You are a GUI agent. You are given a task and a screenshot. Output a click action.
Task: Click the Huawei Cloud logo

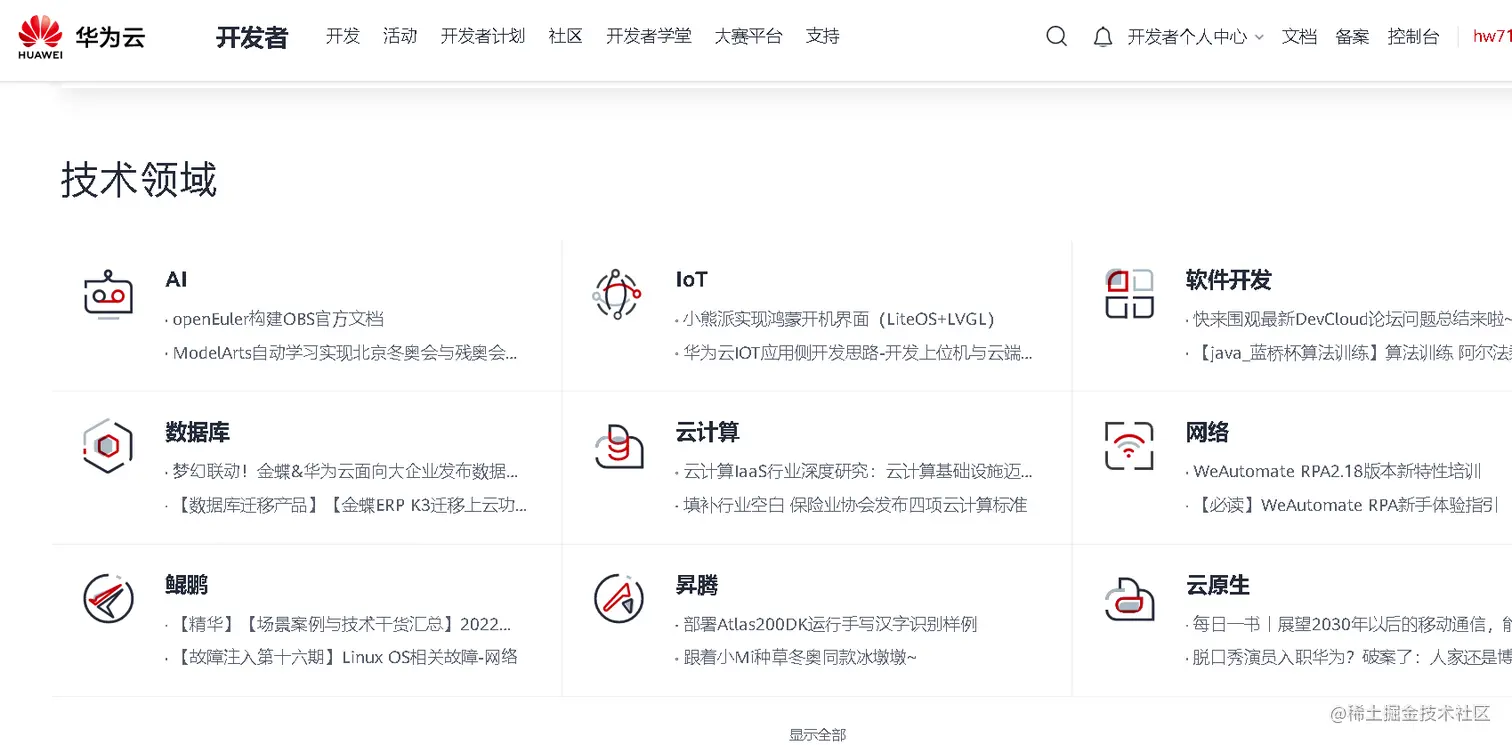81,38
